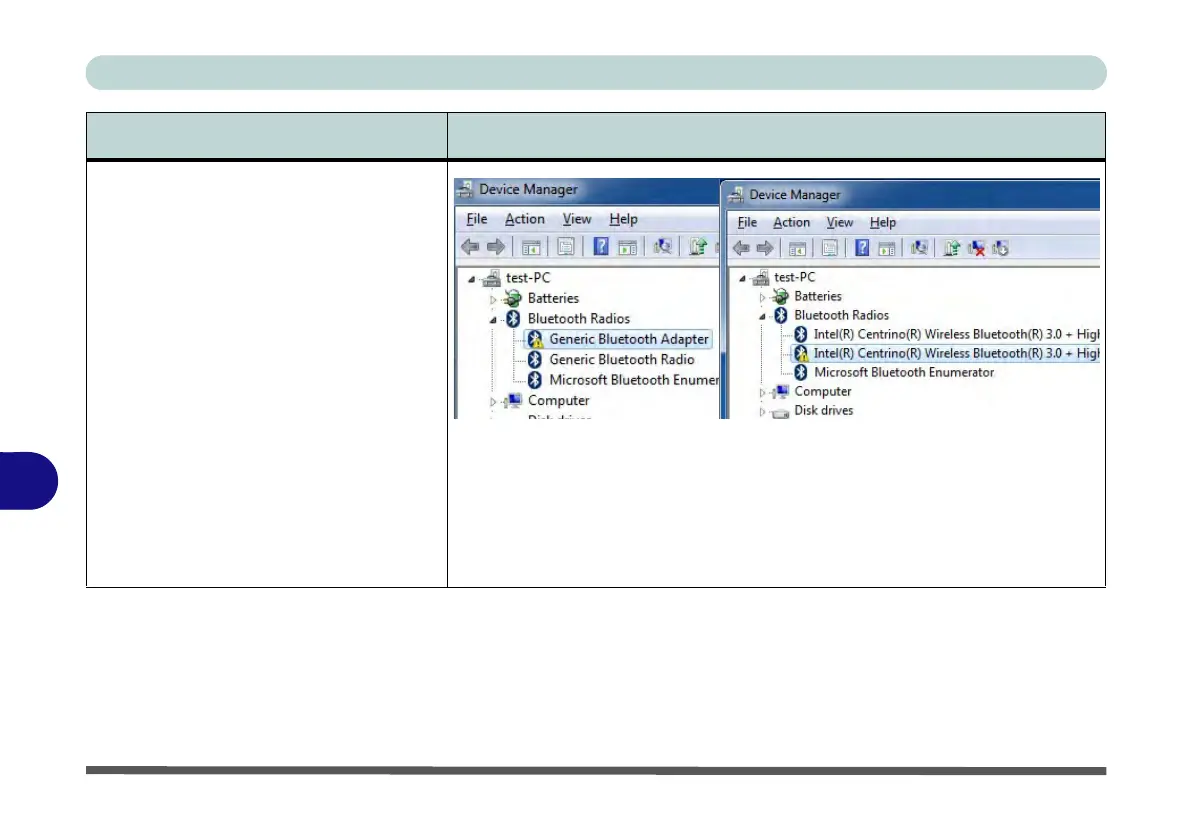Select Bluetooth Radios label in back Device Manager window
The height and width of the screenshot is (838, 1192).
click(x=579, y=319)
